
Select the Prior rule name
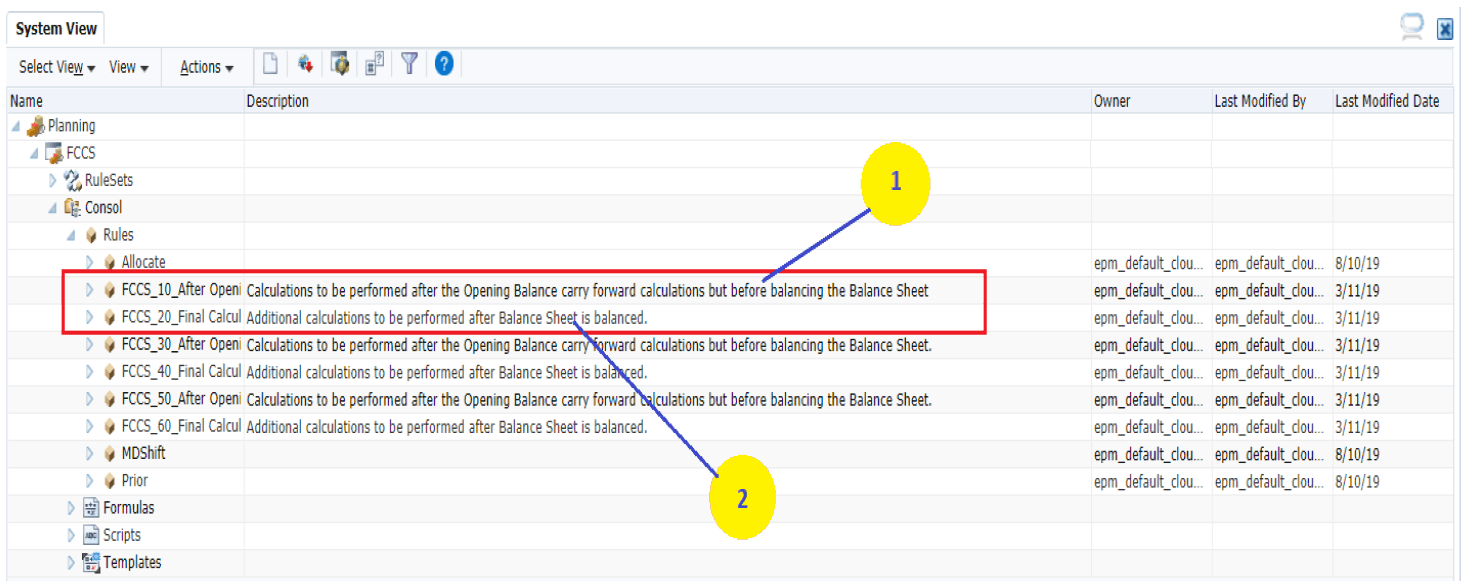pyautogui.click(x=135, y=481)
